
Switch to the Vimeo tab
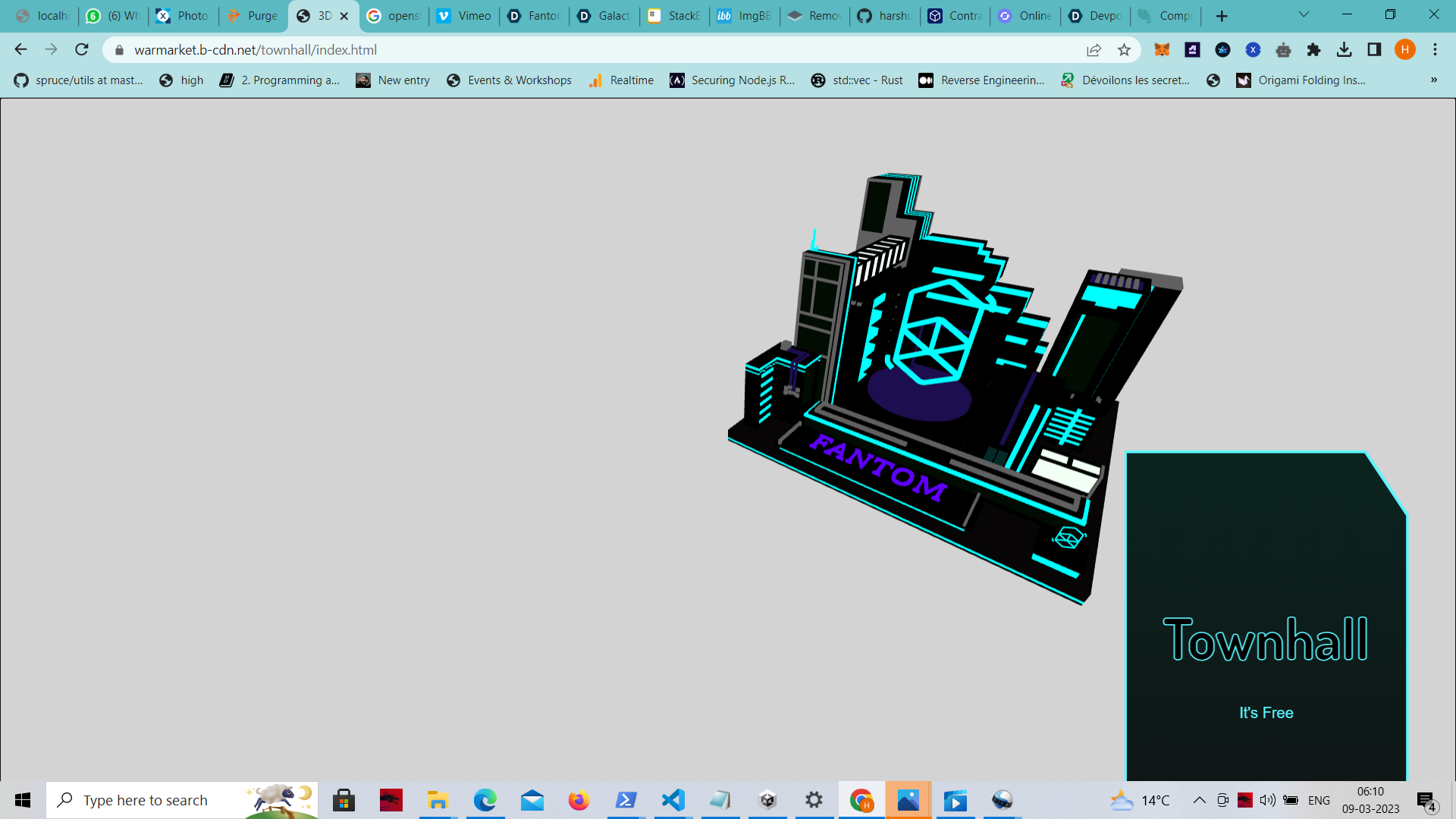tap(464, 16)
